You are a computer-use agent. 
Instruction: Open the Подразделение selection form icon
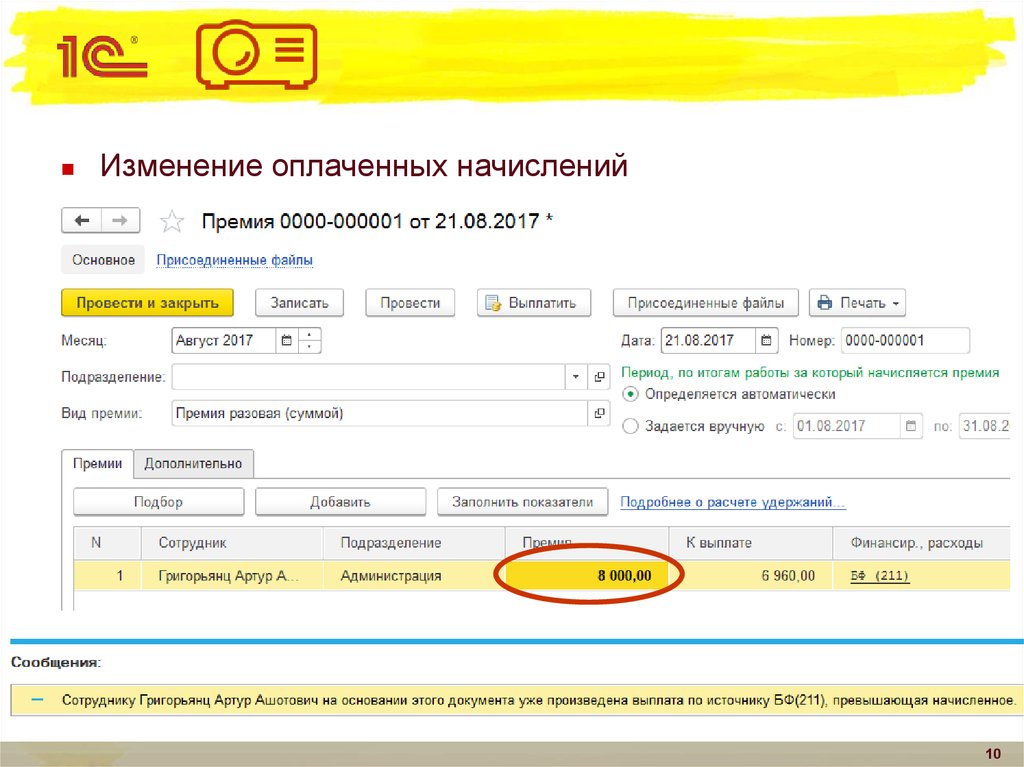tap(599, 377)
